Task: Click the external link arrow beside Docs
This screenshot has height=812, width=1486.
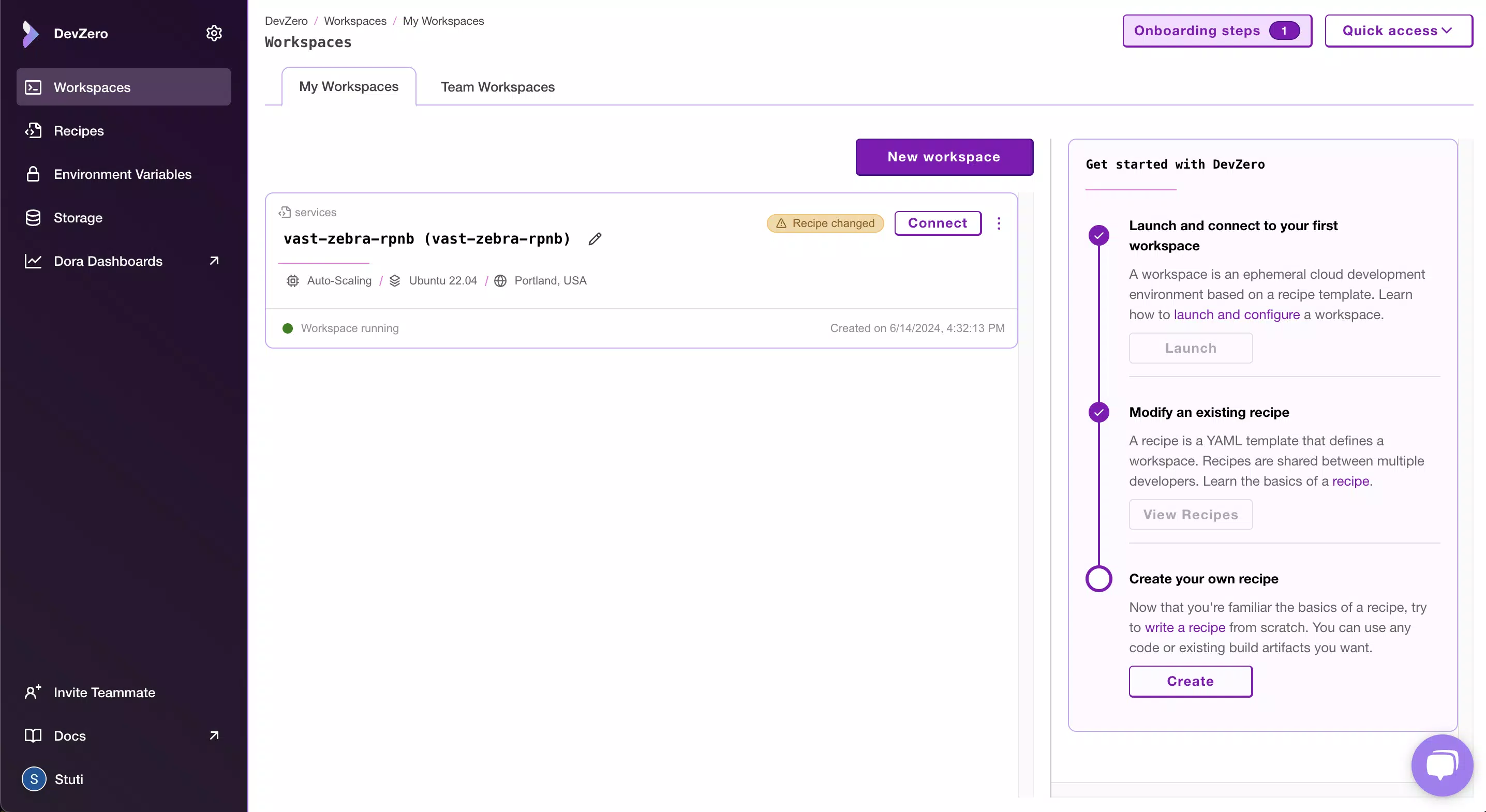Action: click(x=214, y=735)
